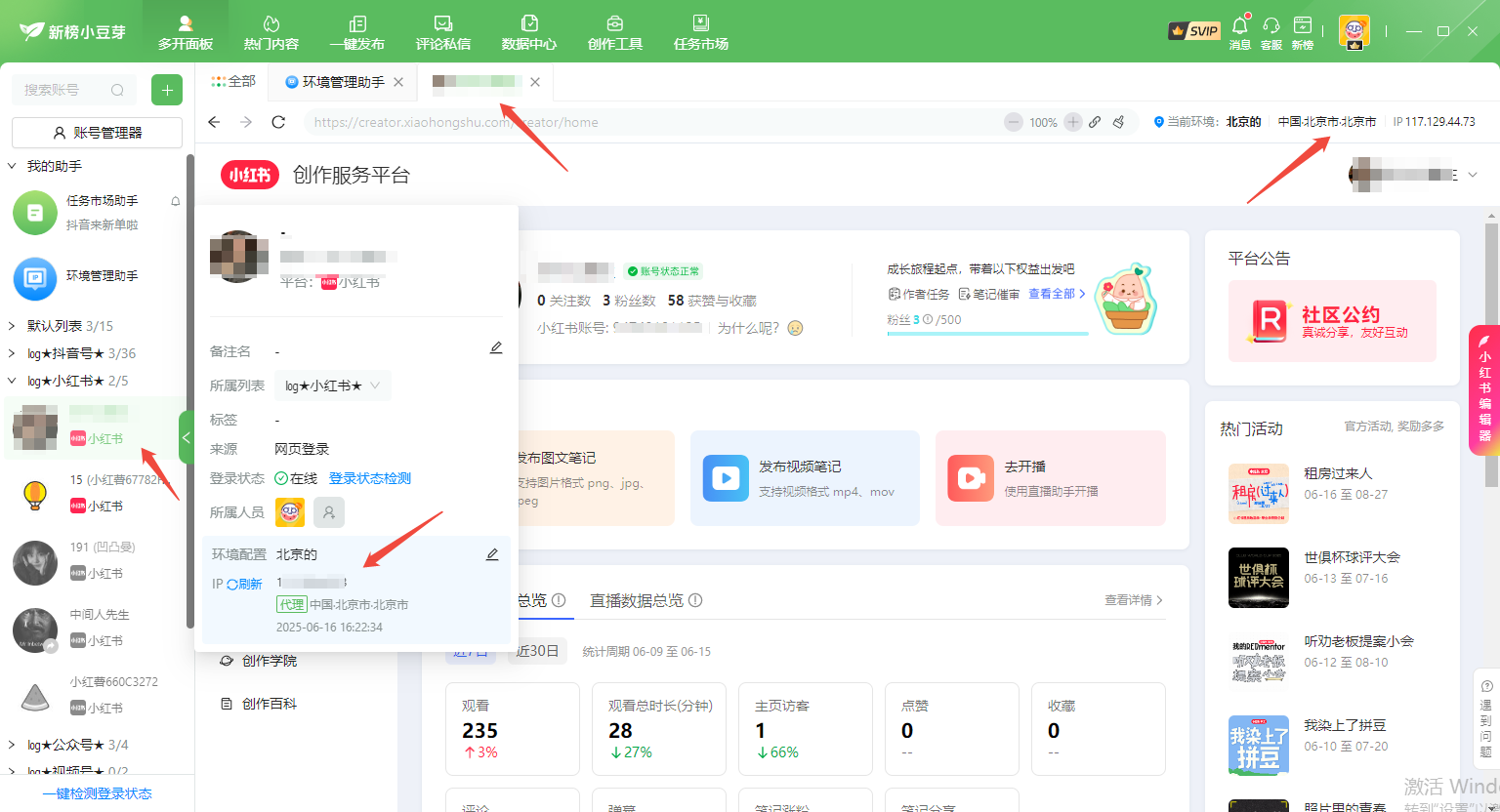Open the 创作学院 menu item
Viewport: 1500px width, 812px height.
(259, 661)
